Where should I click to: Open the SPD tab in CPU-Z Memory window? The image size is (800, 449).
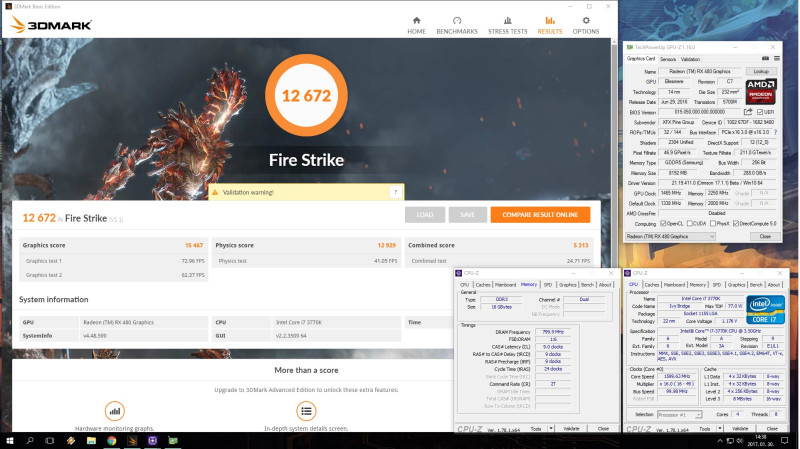547,285
